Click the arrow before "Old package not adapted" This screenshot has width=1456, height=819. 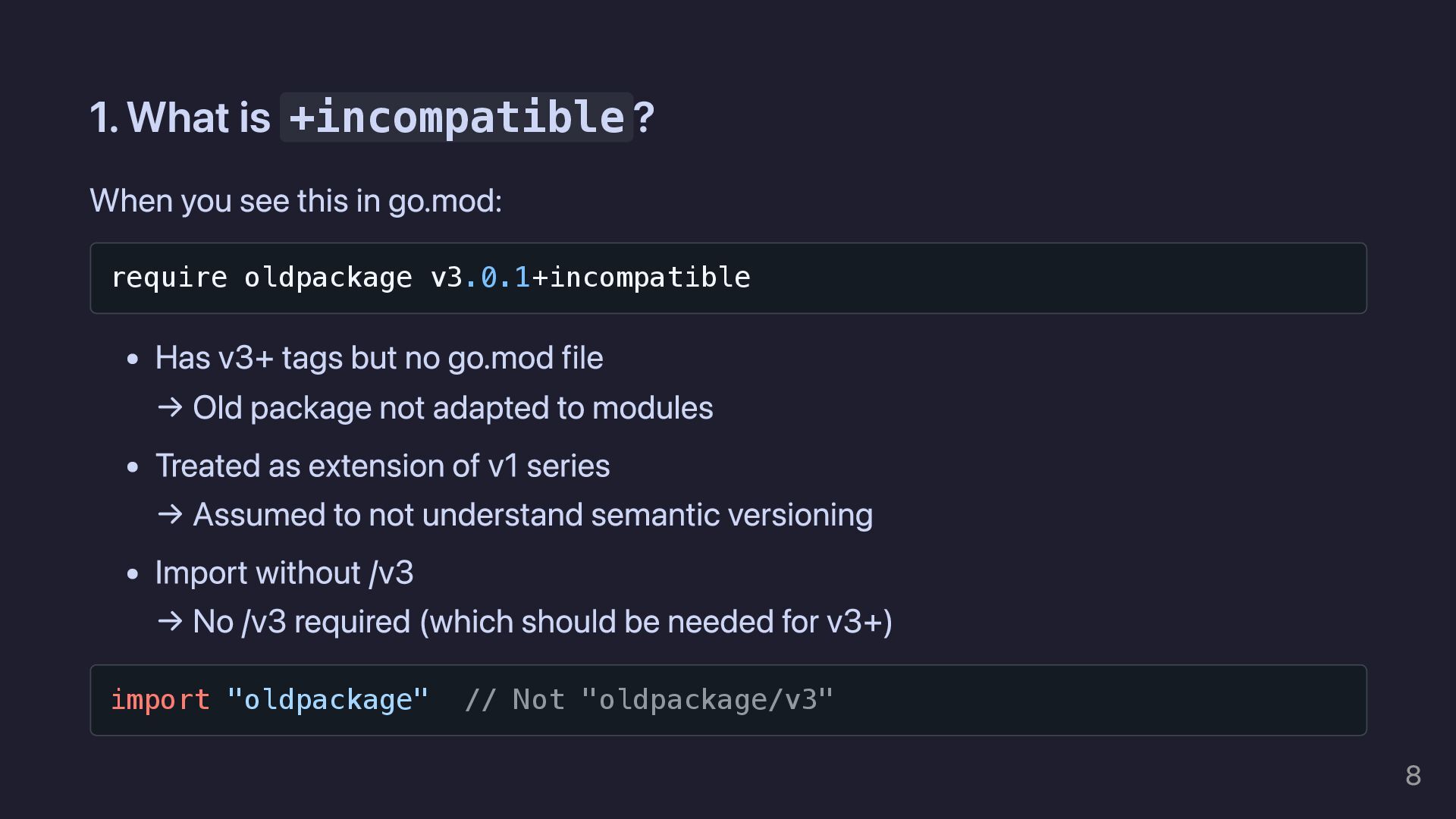[x=170, y=408]
